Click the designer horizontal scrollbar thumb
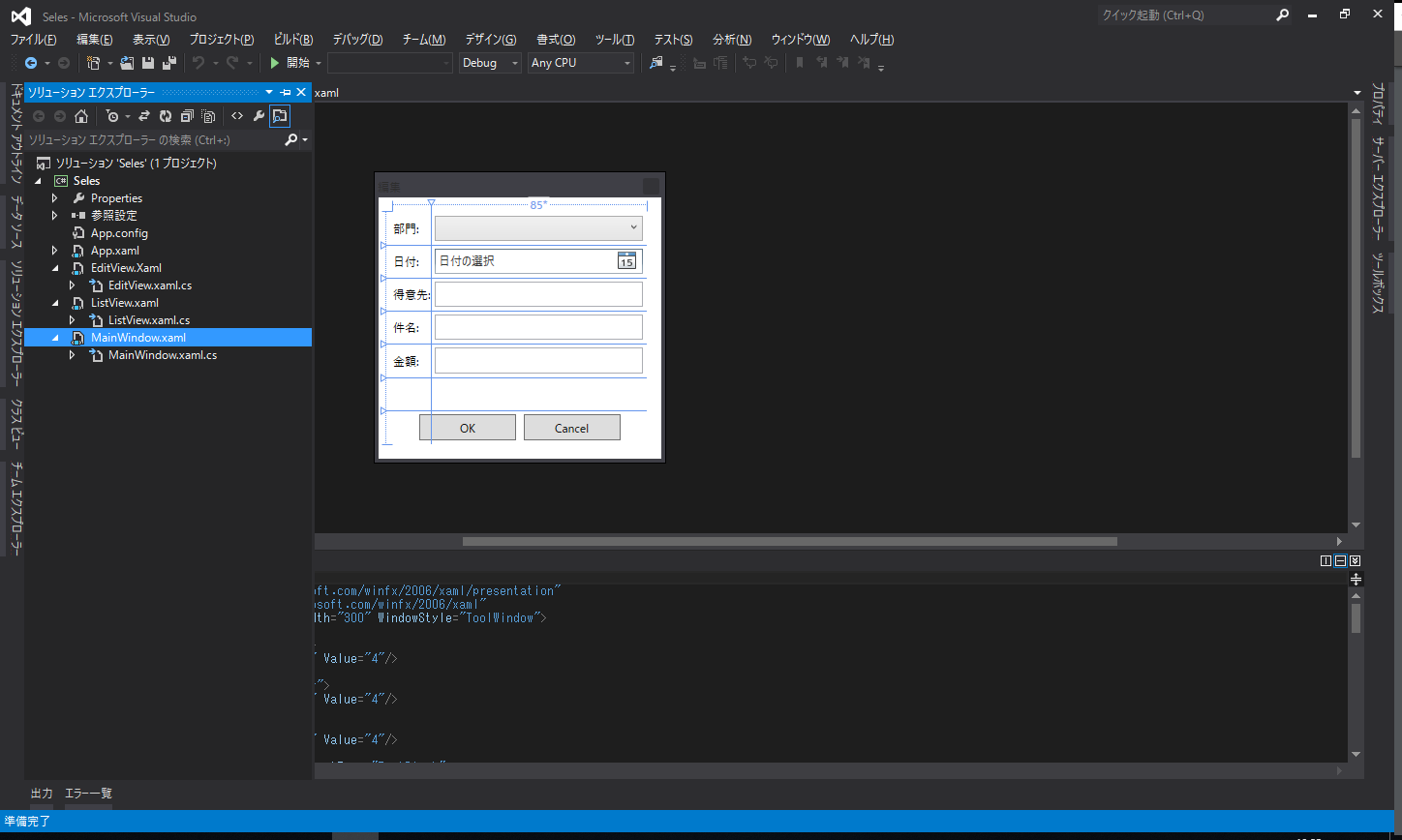This screenshot has width=1402, height=840. [789, 542]
